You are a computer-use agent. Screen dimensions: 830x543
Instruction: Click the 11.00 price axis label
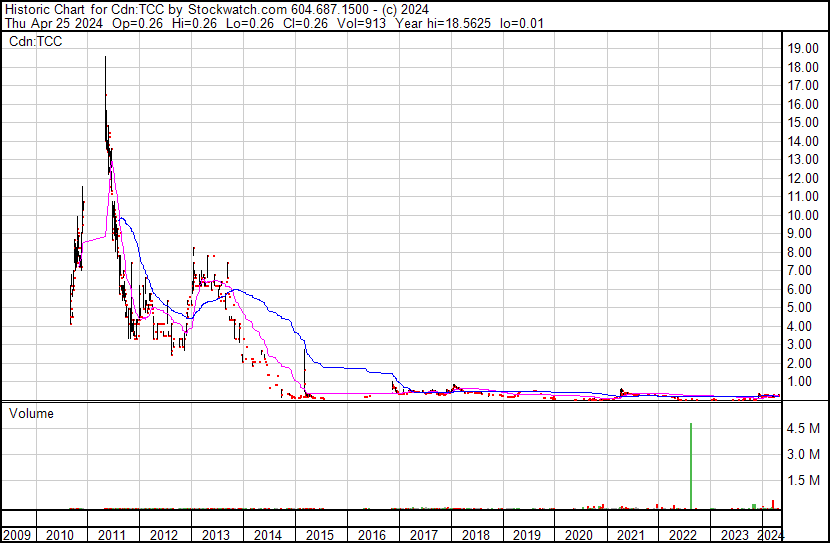click(803, 196)
